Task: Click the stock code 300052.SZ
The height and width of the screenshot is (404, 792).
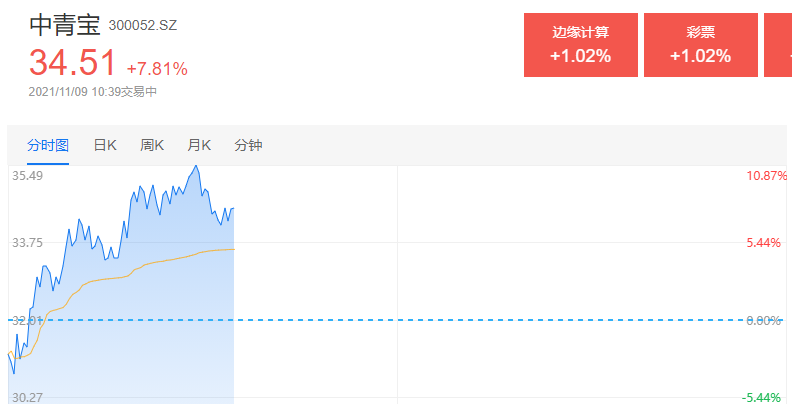Action: point(143,25)
